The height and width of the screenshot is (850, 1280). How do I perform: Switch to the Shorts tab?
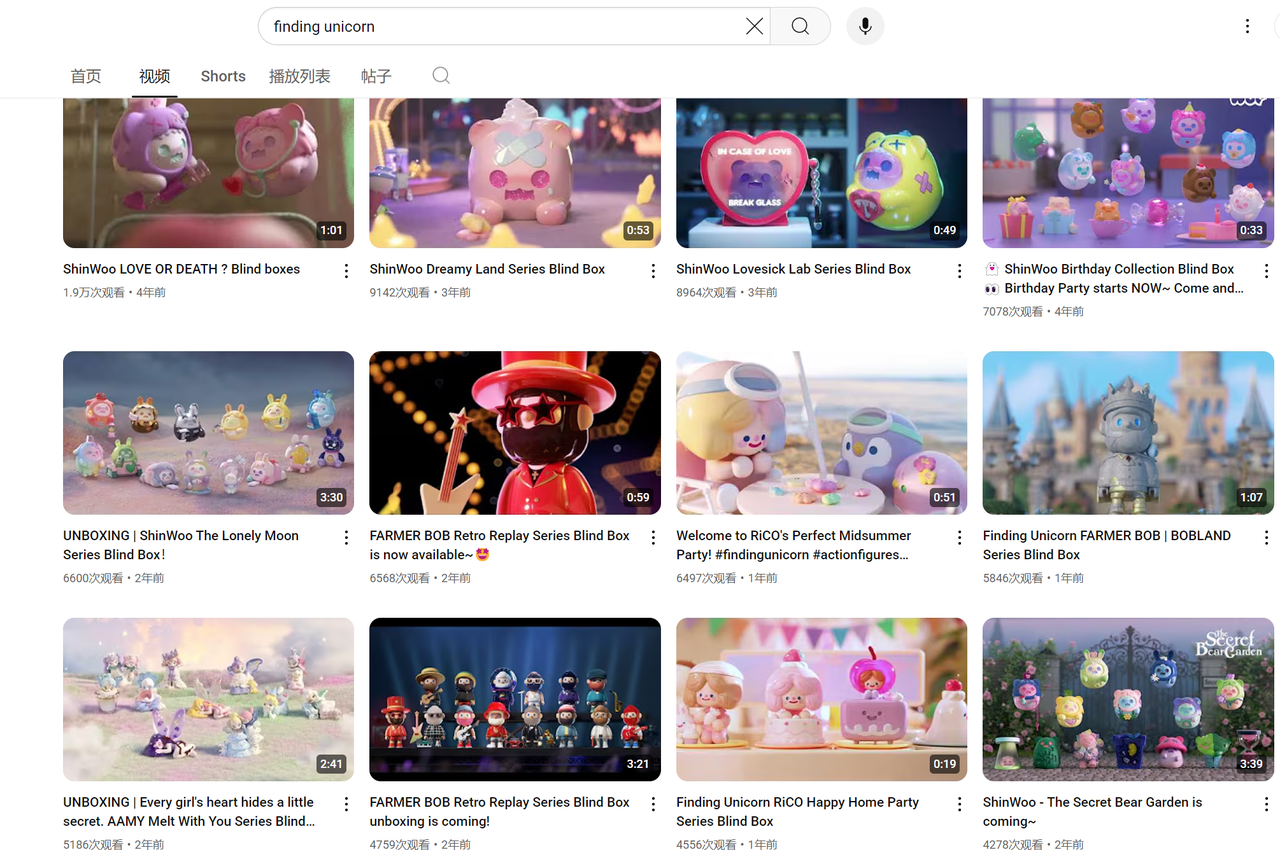tap(222, 76)
